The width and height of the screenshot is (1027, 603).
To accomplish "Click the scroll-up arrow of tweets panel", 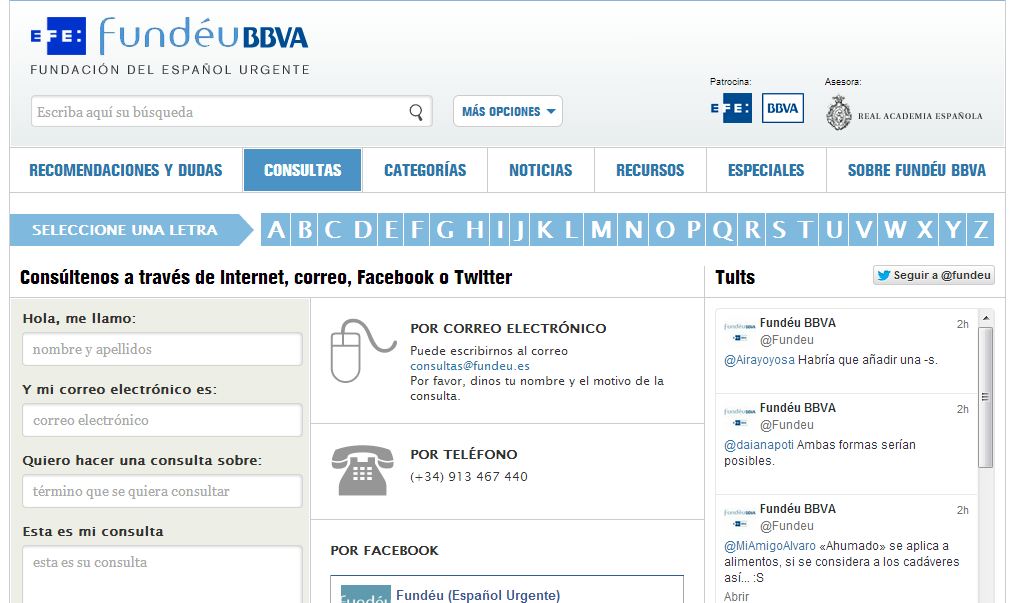I will pos(986,318).
